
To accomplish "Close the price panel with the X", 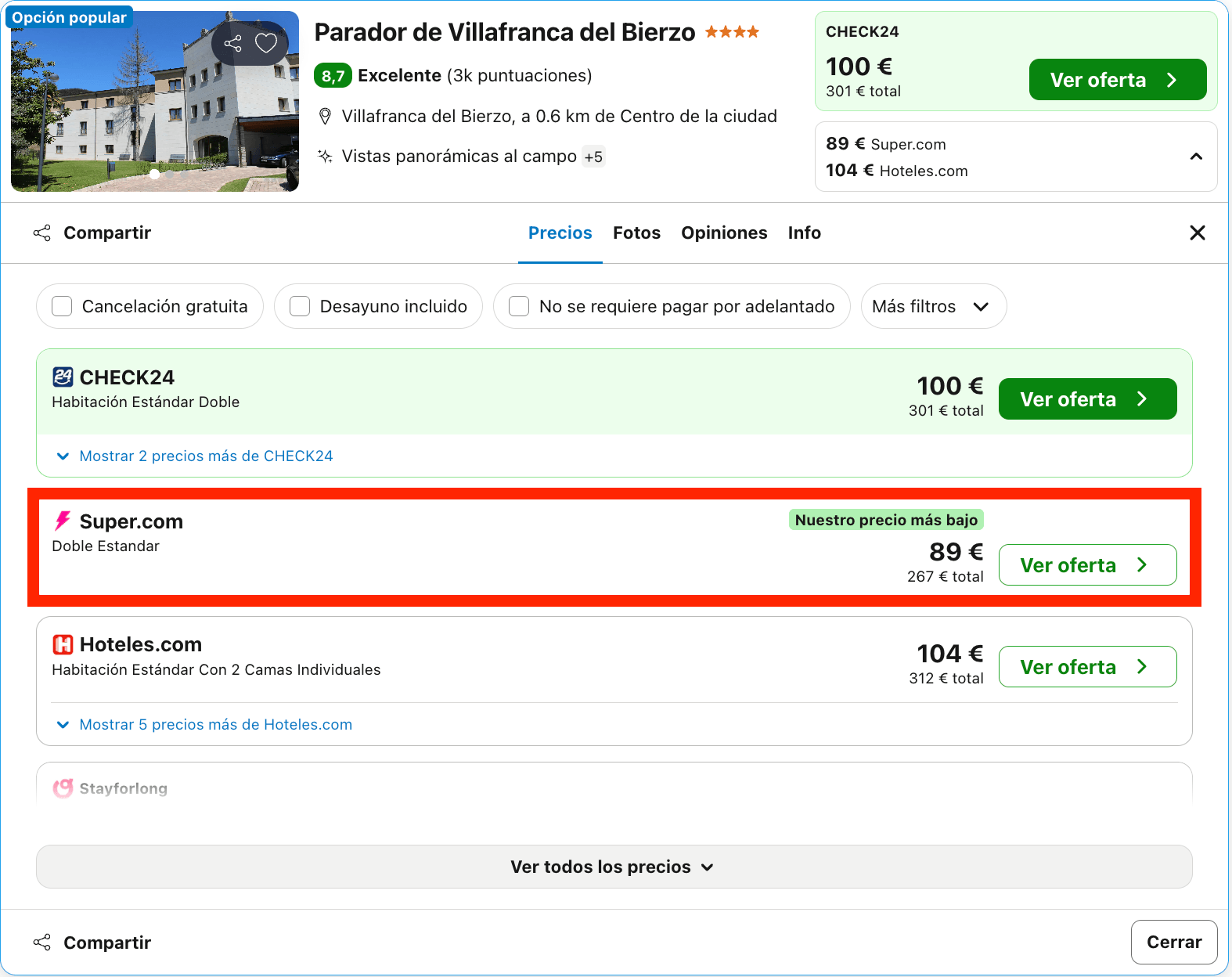I will 1197,233.
